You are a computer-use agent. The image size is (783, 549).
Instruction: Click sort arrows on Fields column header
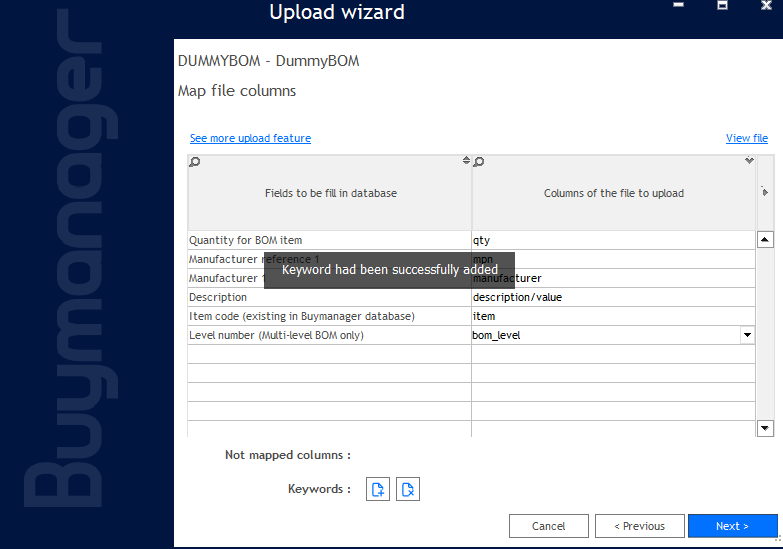(466, 161)
